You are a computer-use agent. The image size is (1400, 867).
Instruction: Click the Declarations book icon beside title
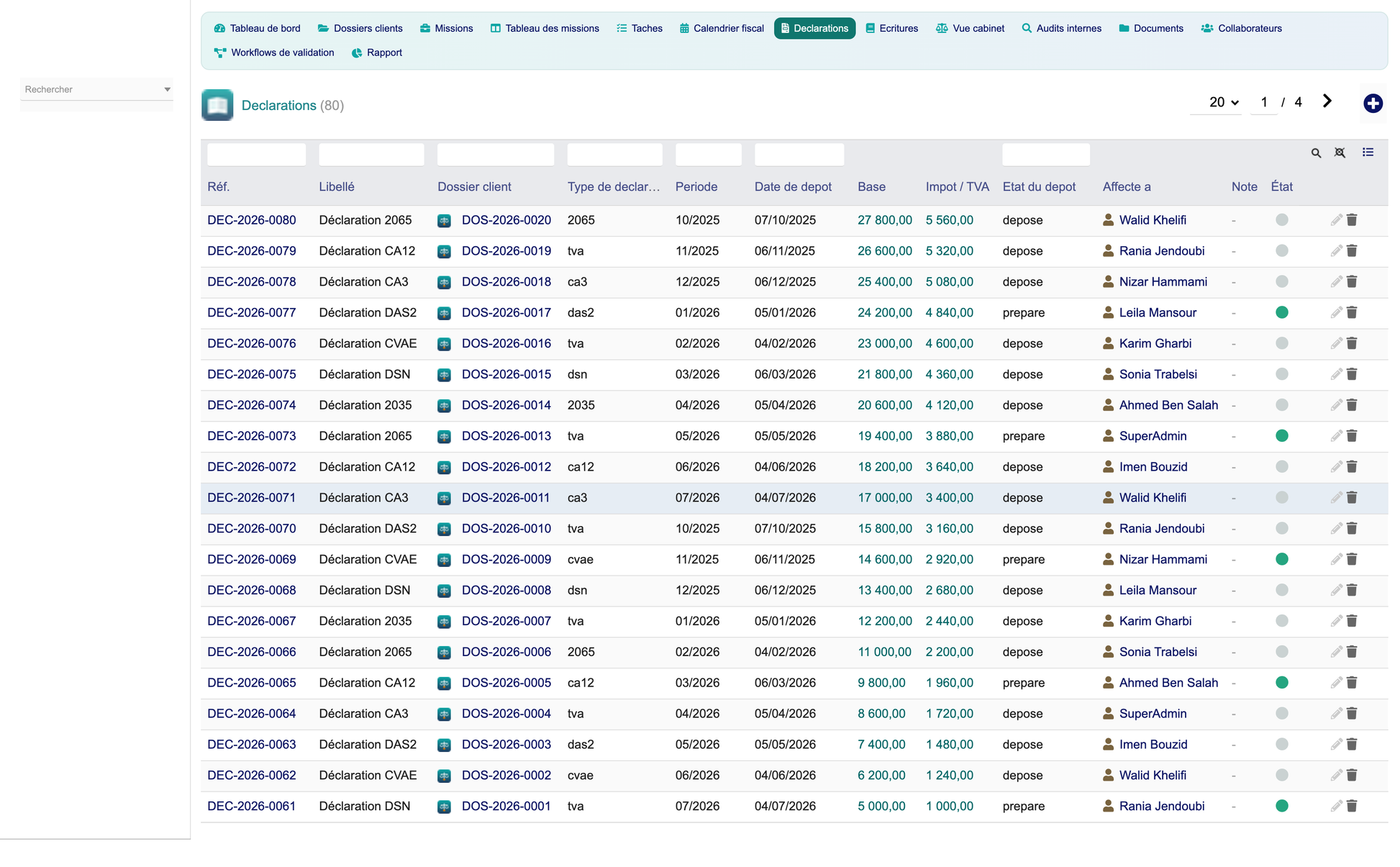click(x=217, y=105)
